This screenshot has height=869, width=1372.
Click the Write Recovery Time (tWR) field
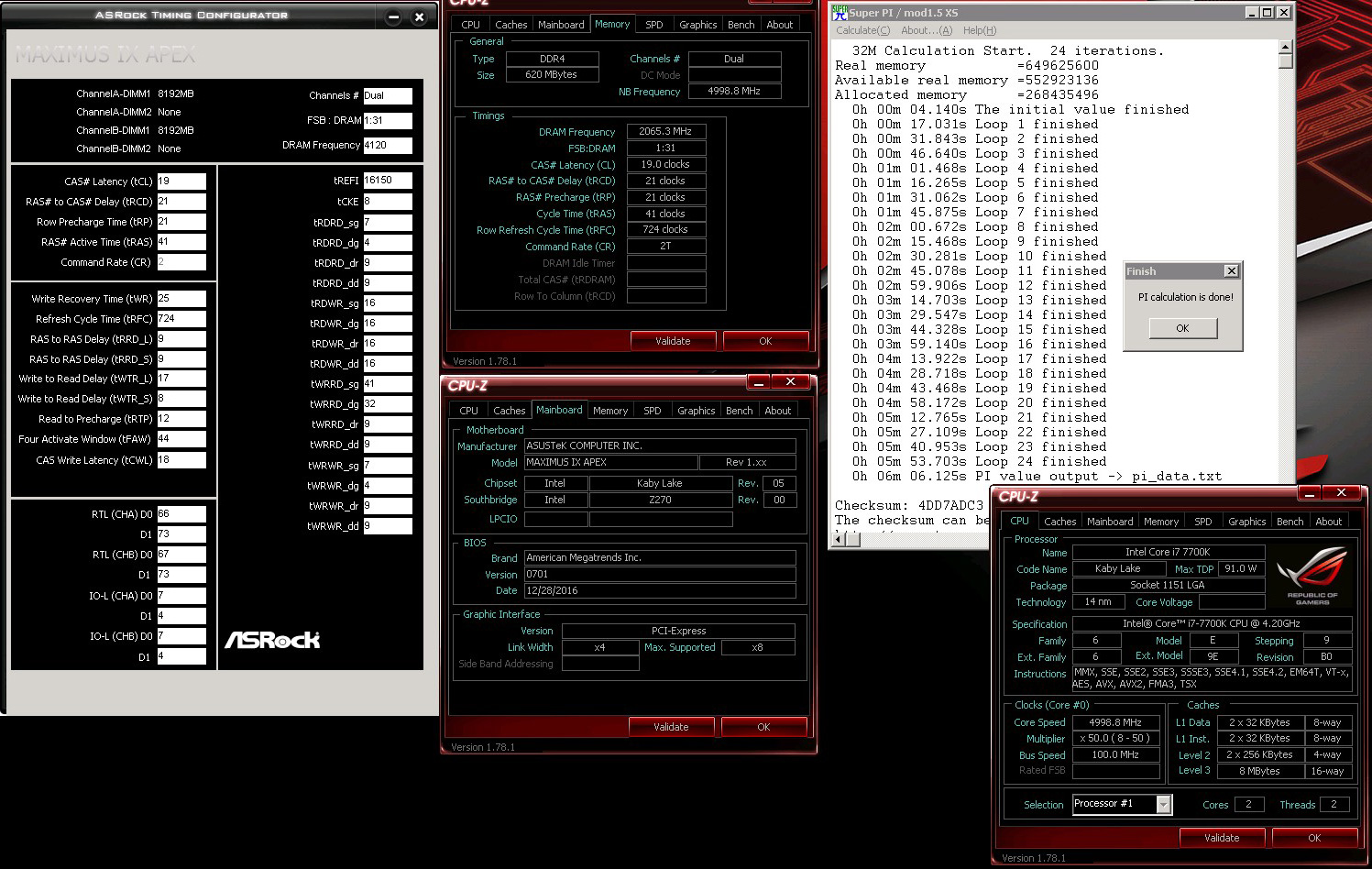(x=181, y=299)
